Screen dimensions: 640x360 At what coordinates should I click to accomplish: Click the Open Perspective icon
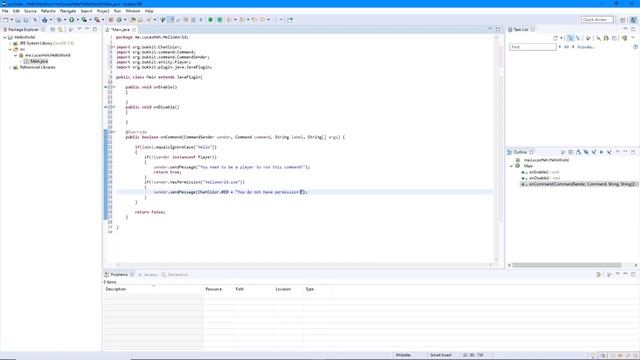click(623, 20)
